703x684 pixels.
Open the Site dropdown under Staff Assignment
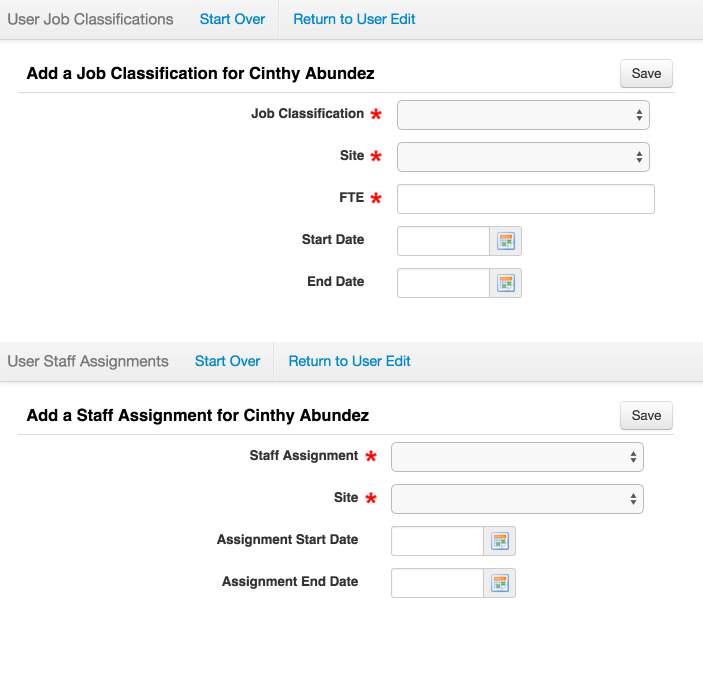(x=517, y=499)
